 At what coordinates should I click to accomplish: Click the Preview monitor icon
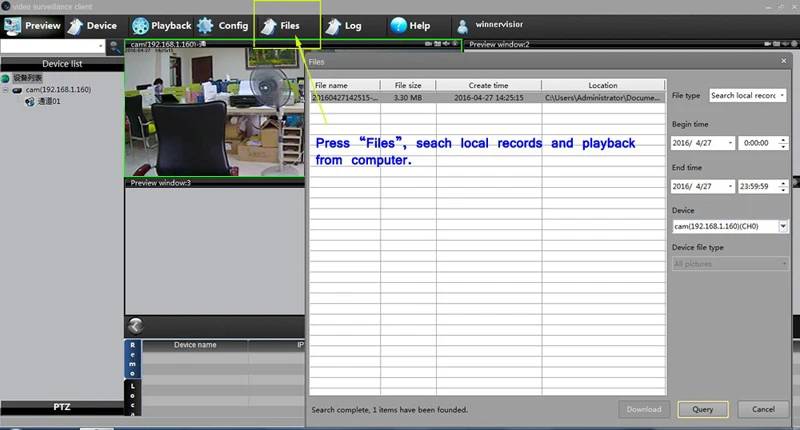12,26
